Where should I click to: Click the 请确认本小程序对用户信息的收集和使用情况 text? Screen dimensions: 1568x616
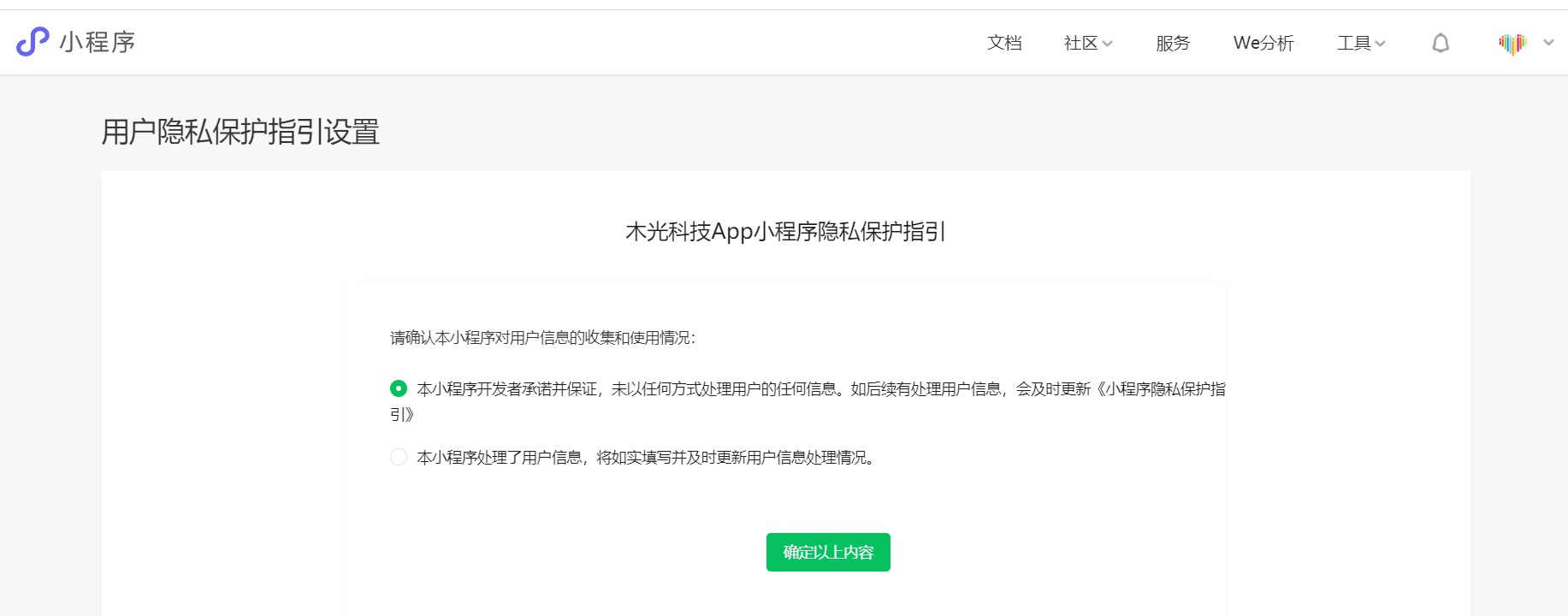coord(542,338)
